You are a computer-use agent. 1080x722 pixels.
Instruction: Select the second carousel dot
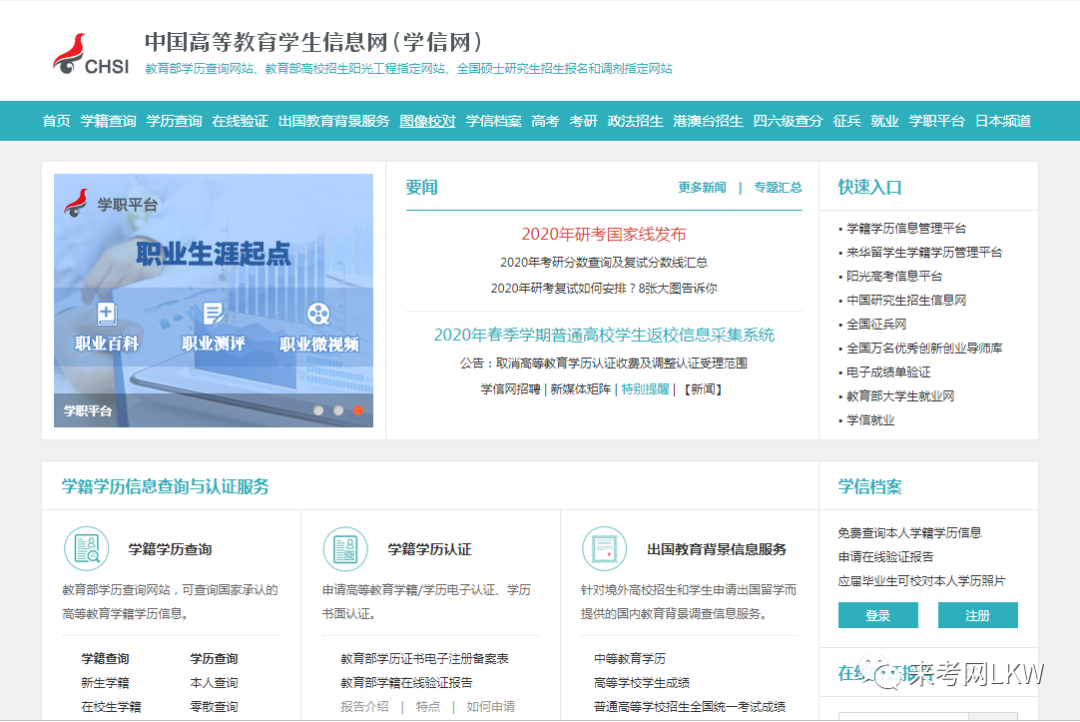point(338,411)
